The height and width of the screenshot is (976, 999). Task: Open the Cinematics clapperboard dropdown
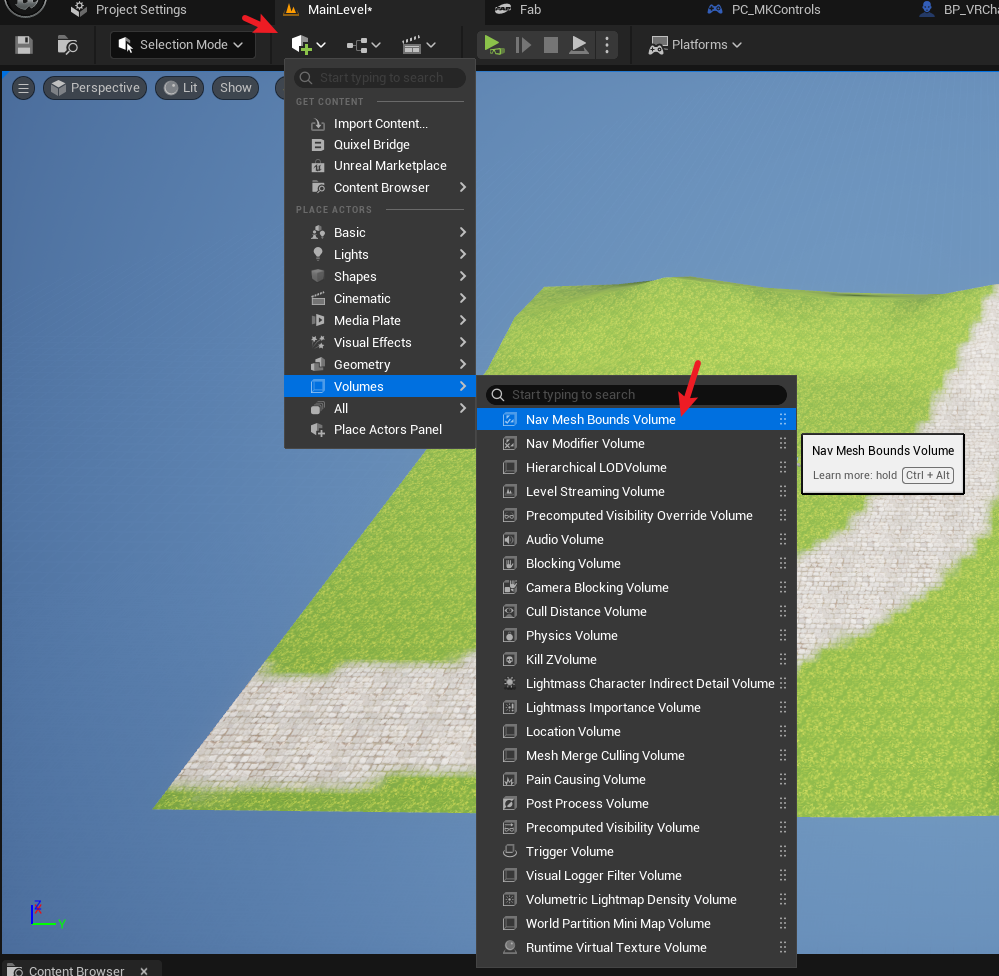(419, 45)
